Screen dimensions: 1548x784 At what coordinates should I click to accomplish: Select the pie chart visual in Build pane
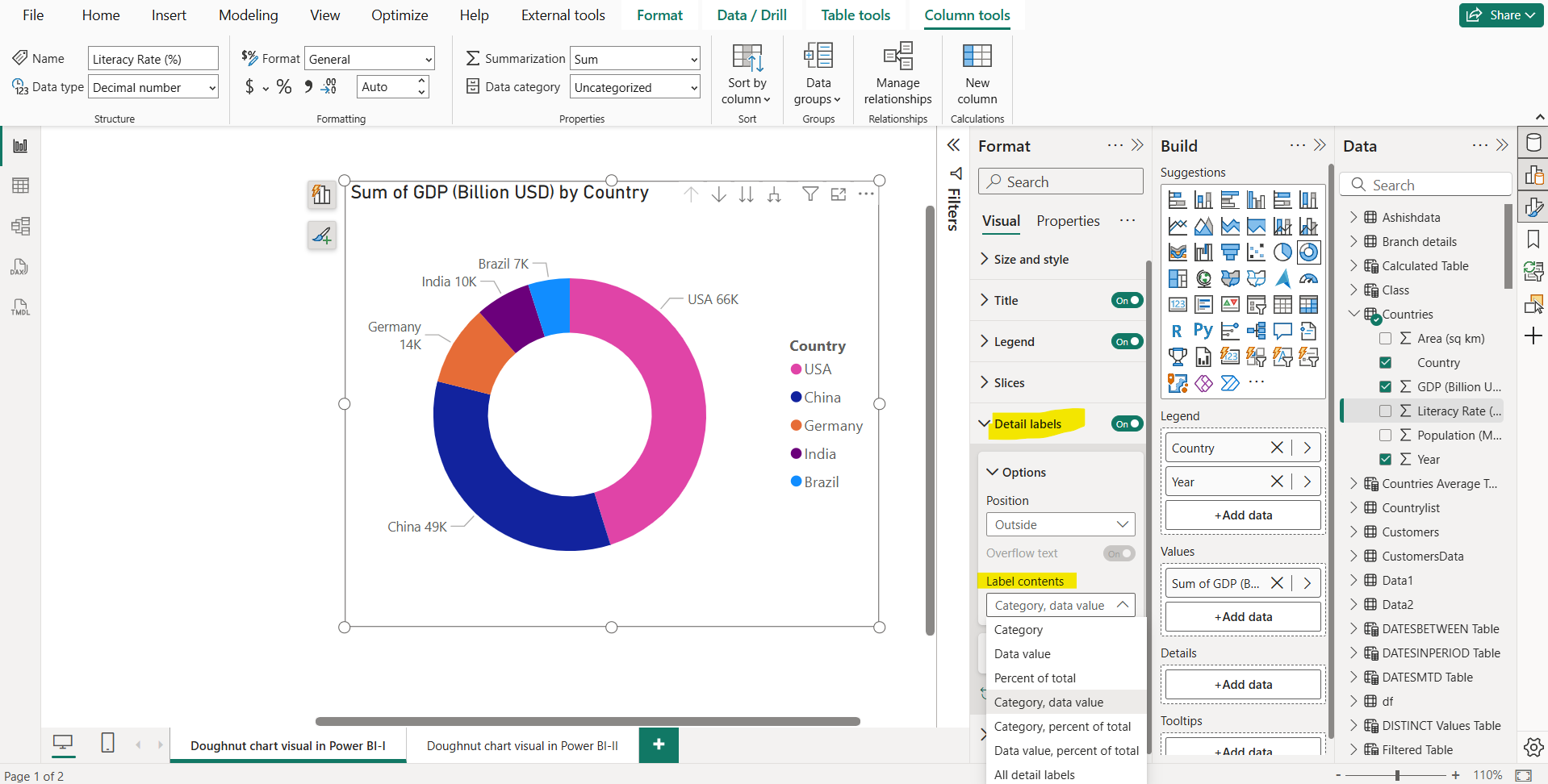coord(1282,252)
